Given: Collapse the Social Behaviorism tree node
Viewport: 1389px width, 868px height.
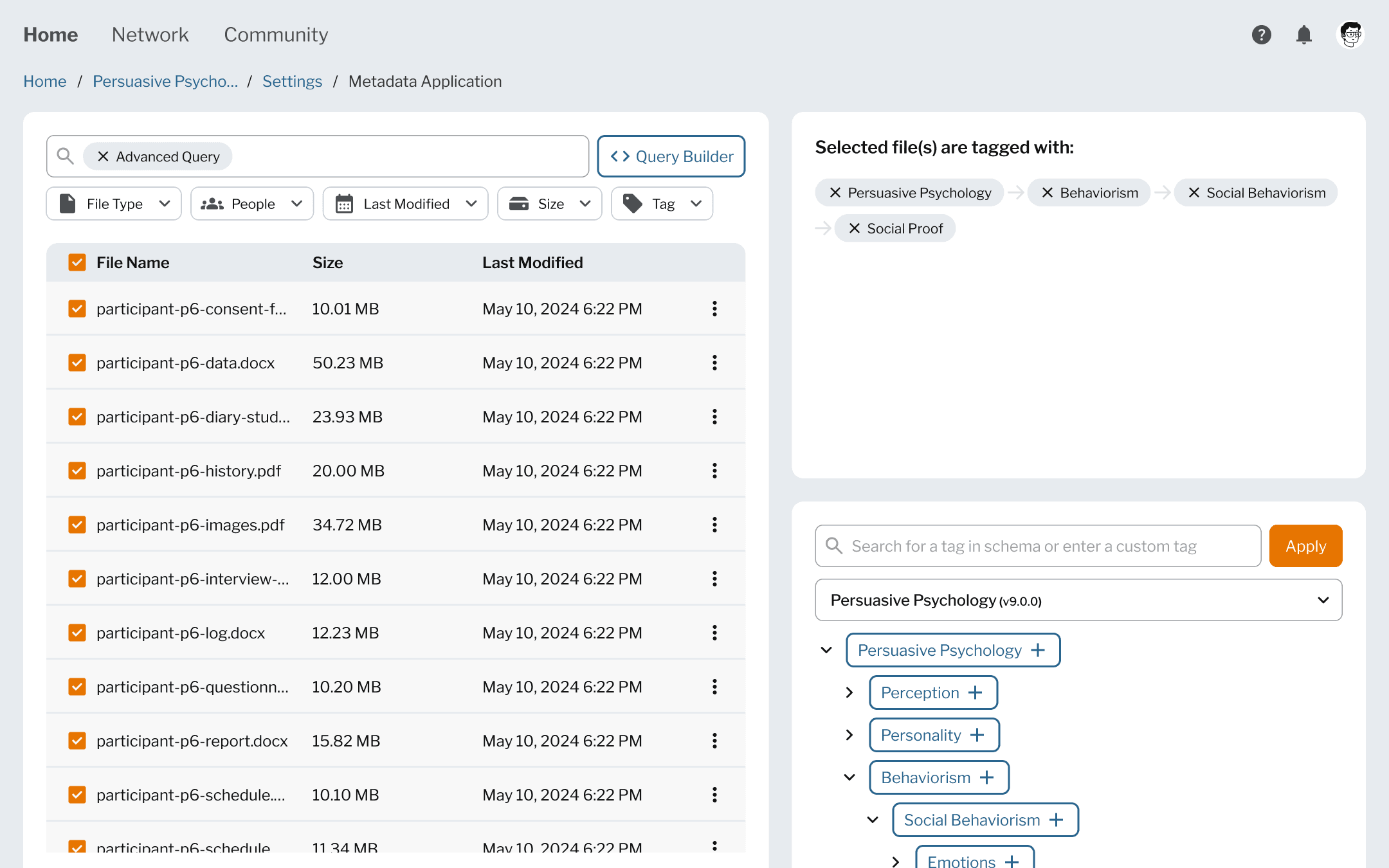Looking at the screenshot, I should 873,820.
